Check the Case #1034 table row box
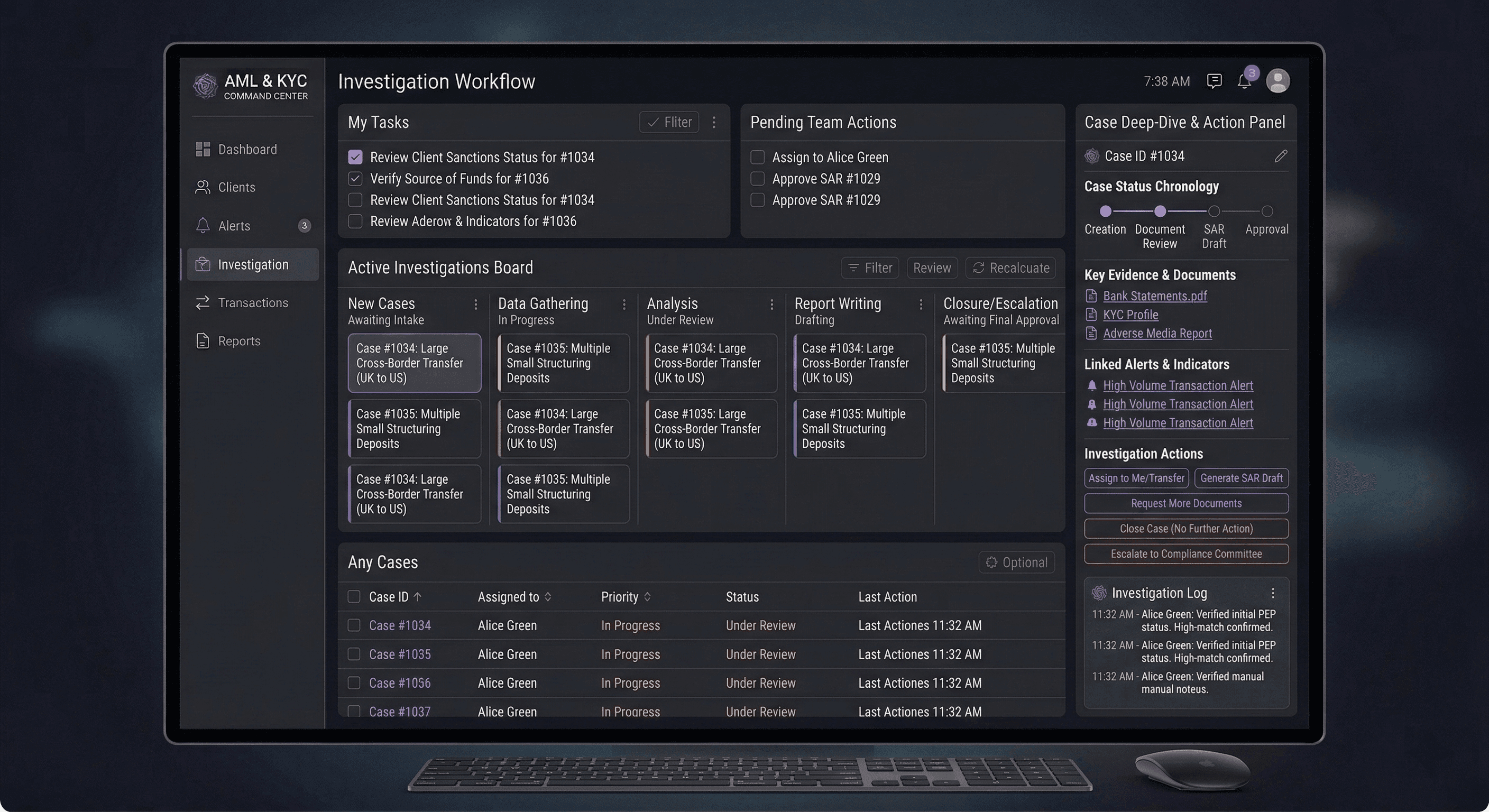 point(354,625)
